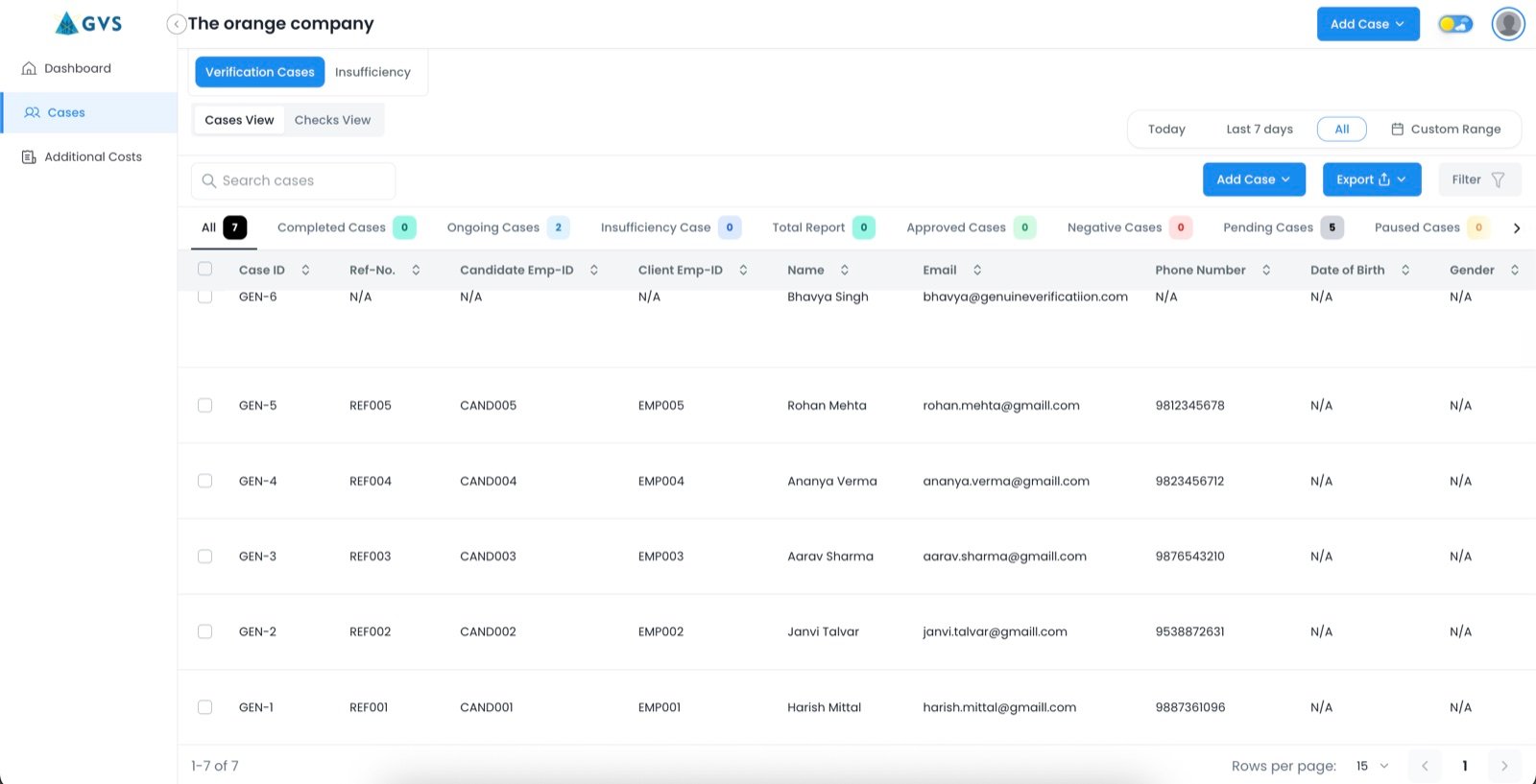Tick checkbox for GEN-3 row
The image size is (1536, 784).
click(x=204, y=556)
